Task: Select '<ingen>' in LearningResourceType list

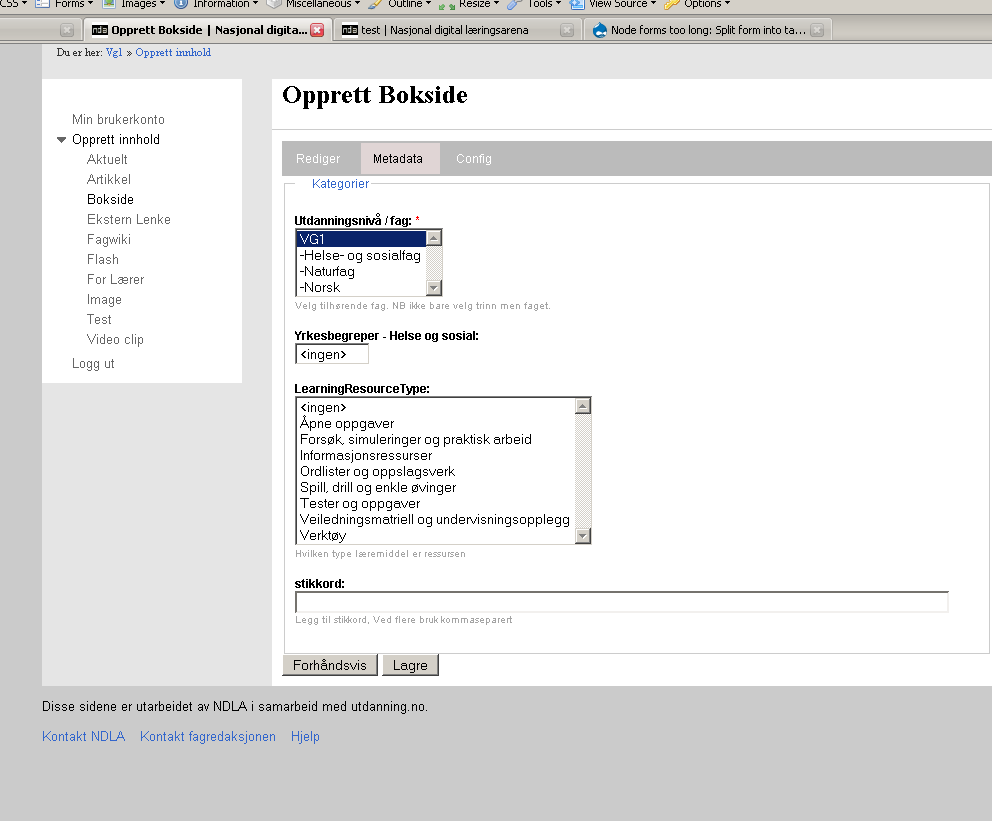Action: (x=436, y=407)
